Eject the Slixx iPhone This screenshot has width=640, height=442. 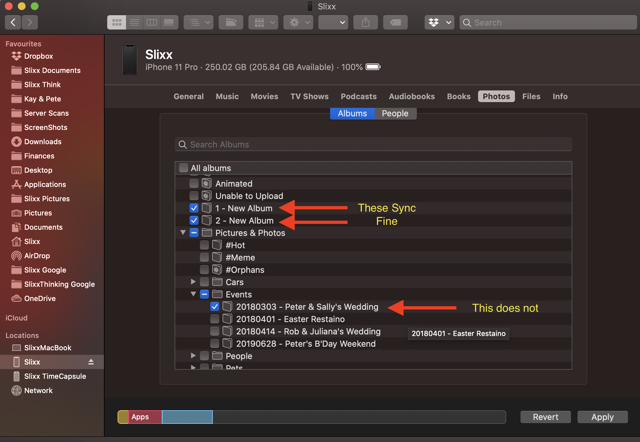[x=91, y=362]
